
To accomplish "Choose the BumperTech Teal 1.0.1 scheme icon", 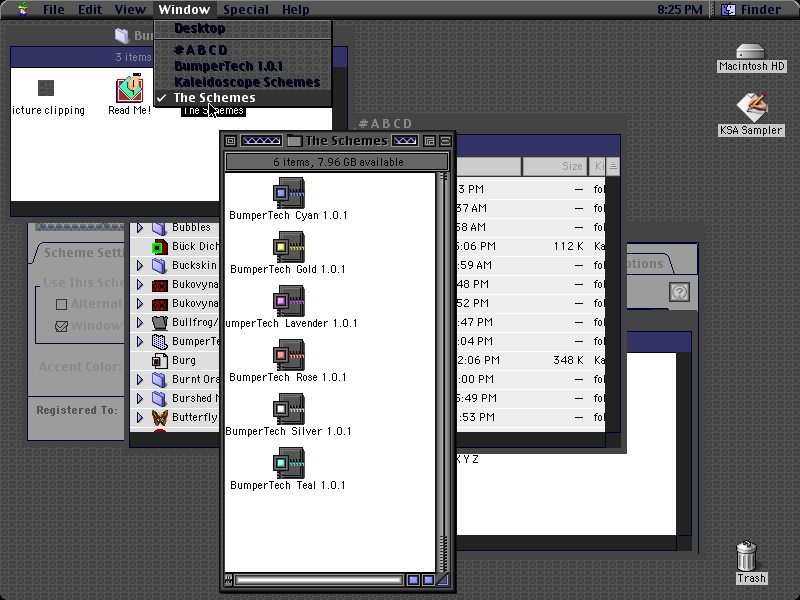I will (x=289, y=463).
